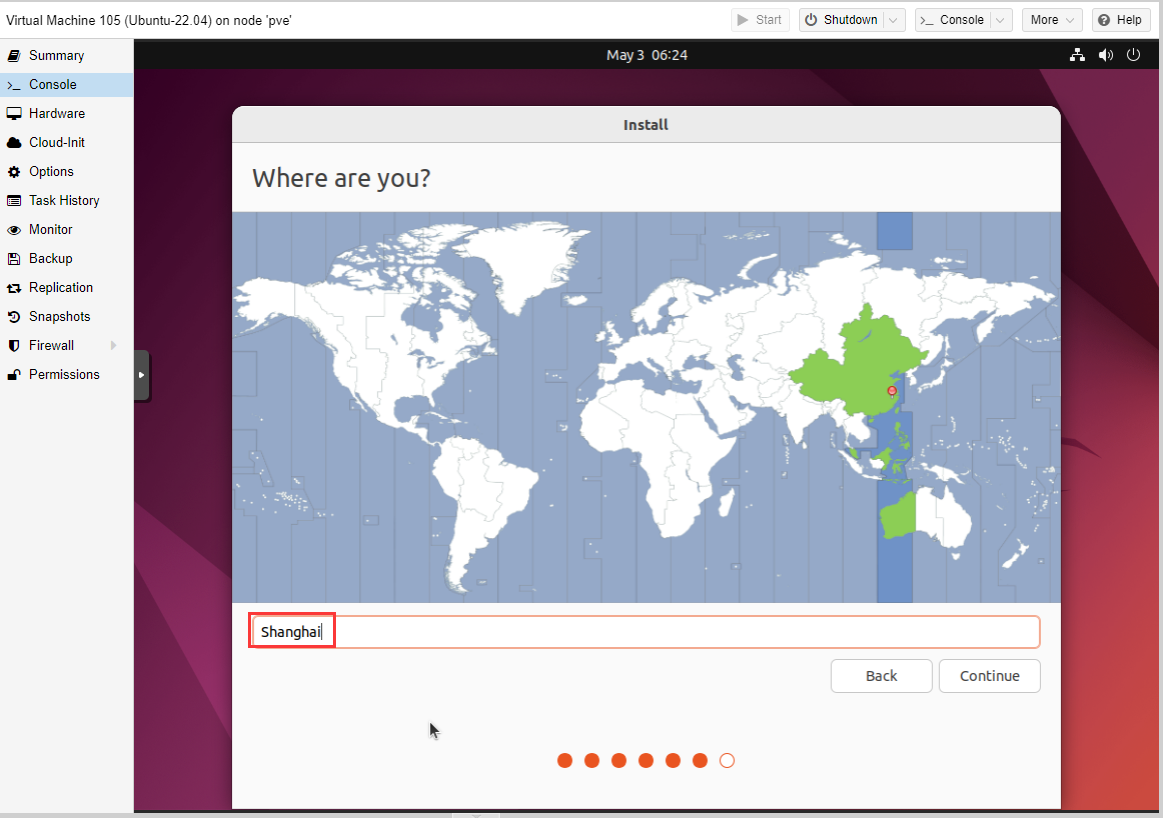Click the red location pin on map
Screen dimensions: 1163x818
pos(892,390)
